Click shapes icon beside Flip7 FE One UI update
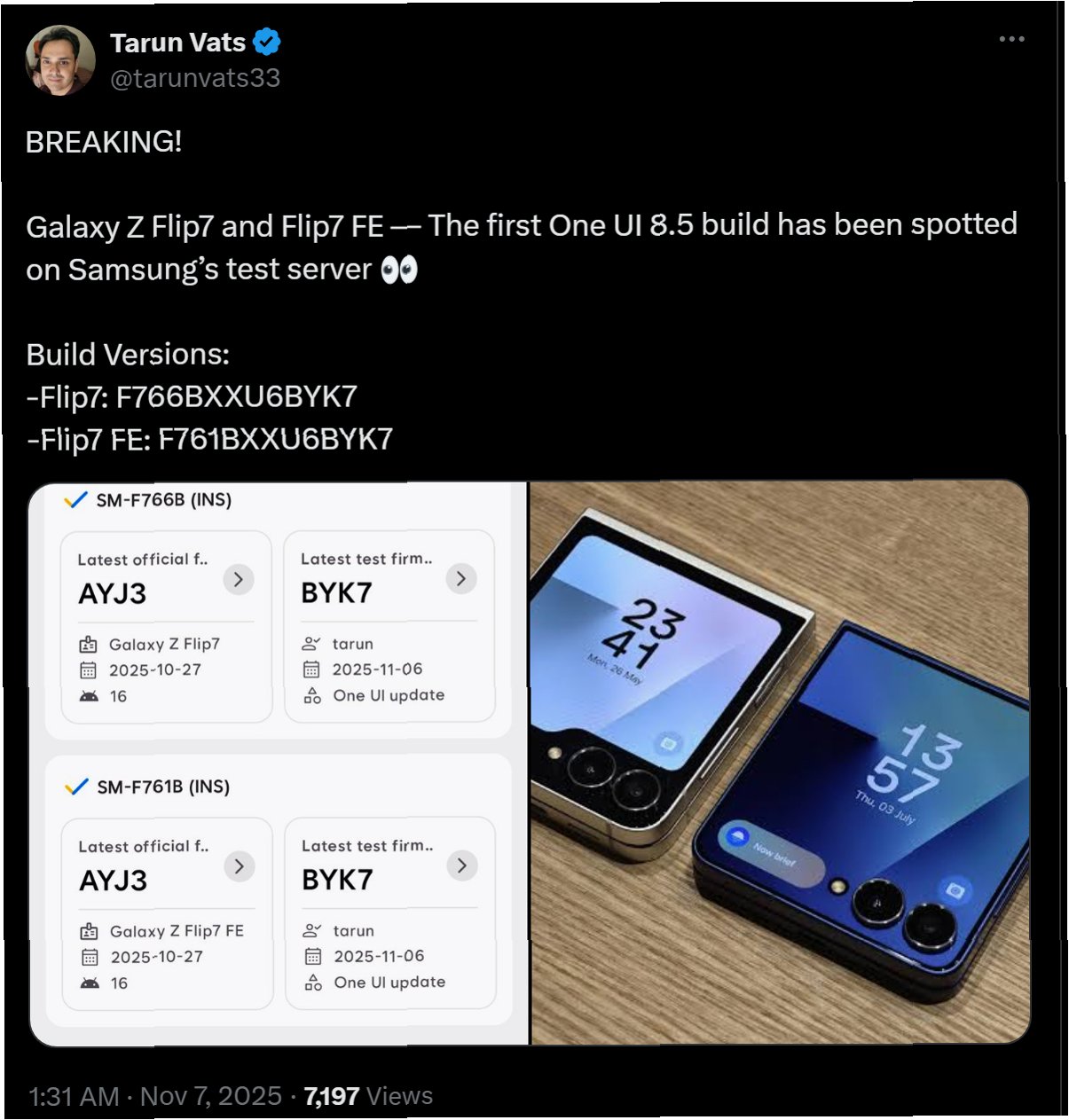Viewport: 1069px width, 1120px height. pyautogui.click(x=313, y=983)
